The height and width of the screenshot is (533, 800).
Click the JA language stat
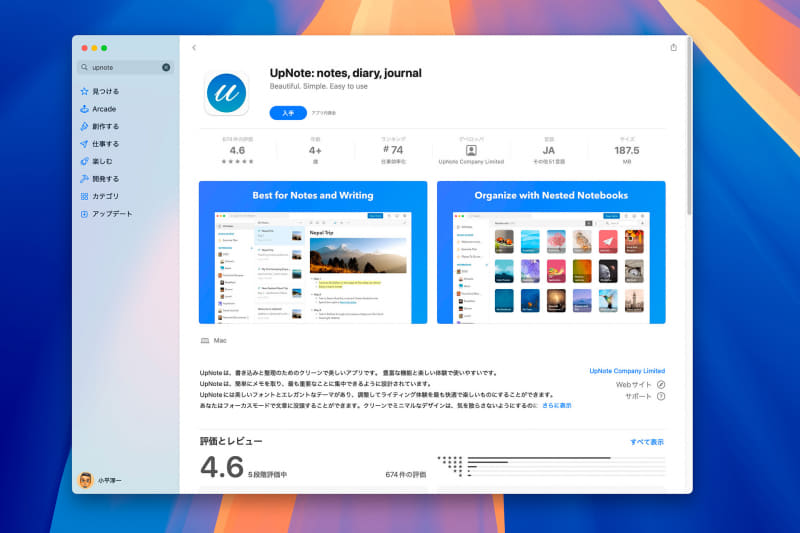tap(549, 150)
